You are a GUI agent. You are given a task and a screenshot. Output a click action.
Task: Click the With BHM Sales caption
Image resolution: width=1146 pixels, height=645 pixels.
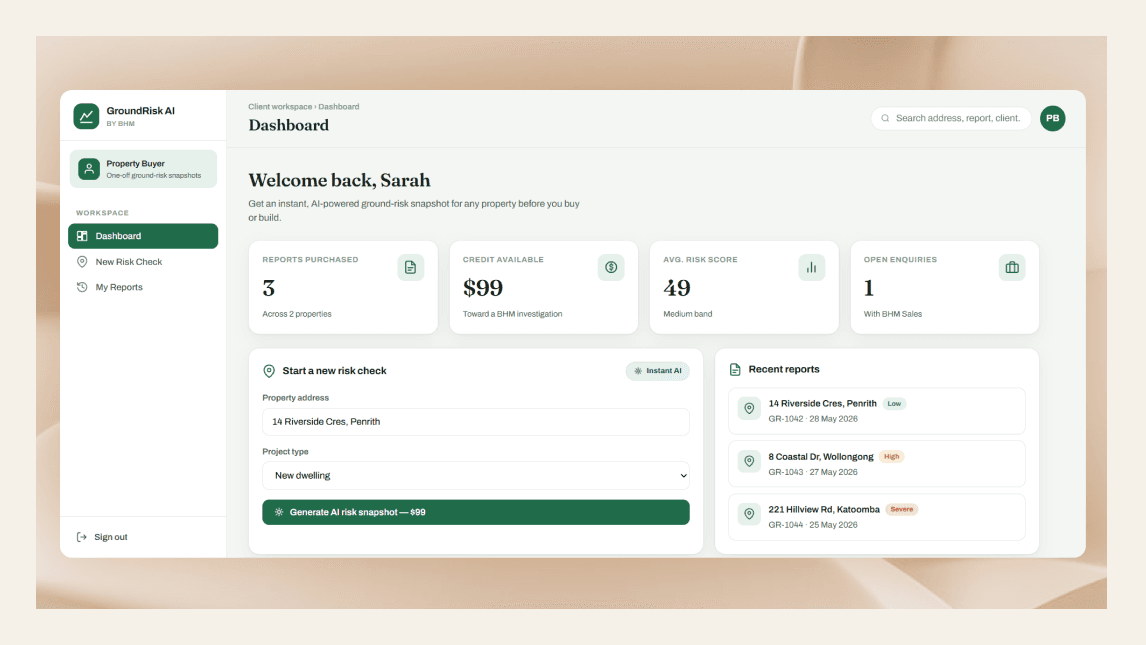pyautogui.click(x=893, y=314)
